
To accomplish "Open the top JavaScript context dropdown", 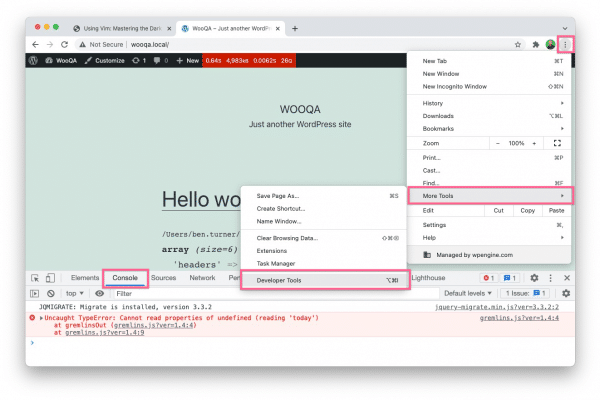I will 74,293.
